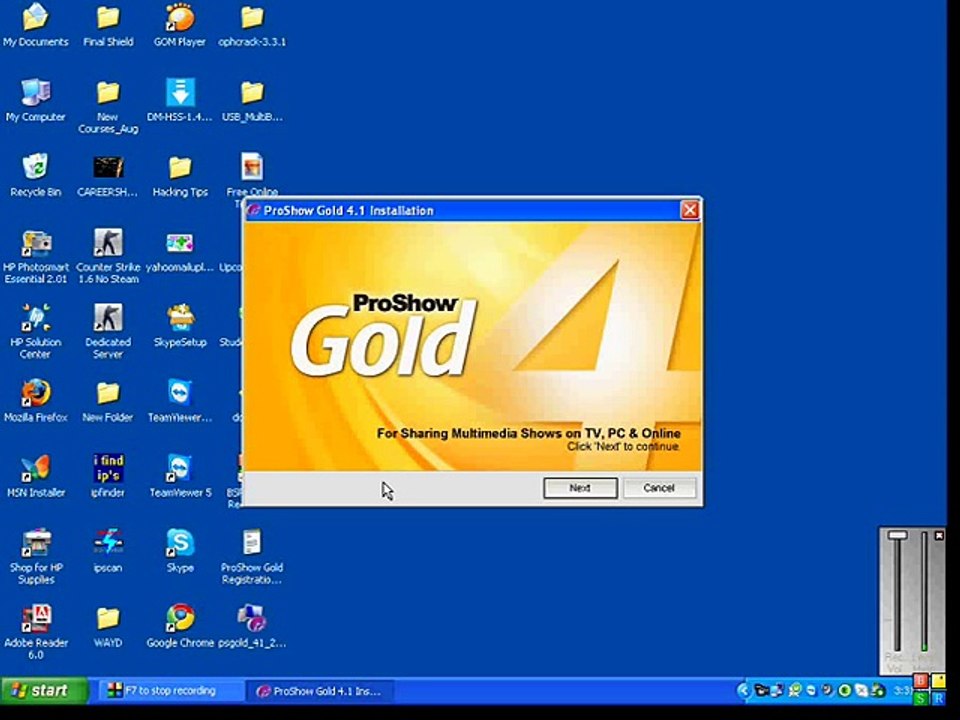Close the recording volume panel

[939, 536]
